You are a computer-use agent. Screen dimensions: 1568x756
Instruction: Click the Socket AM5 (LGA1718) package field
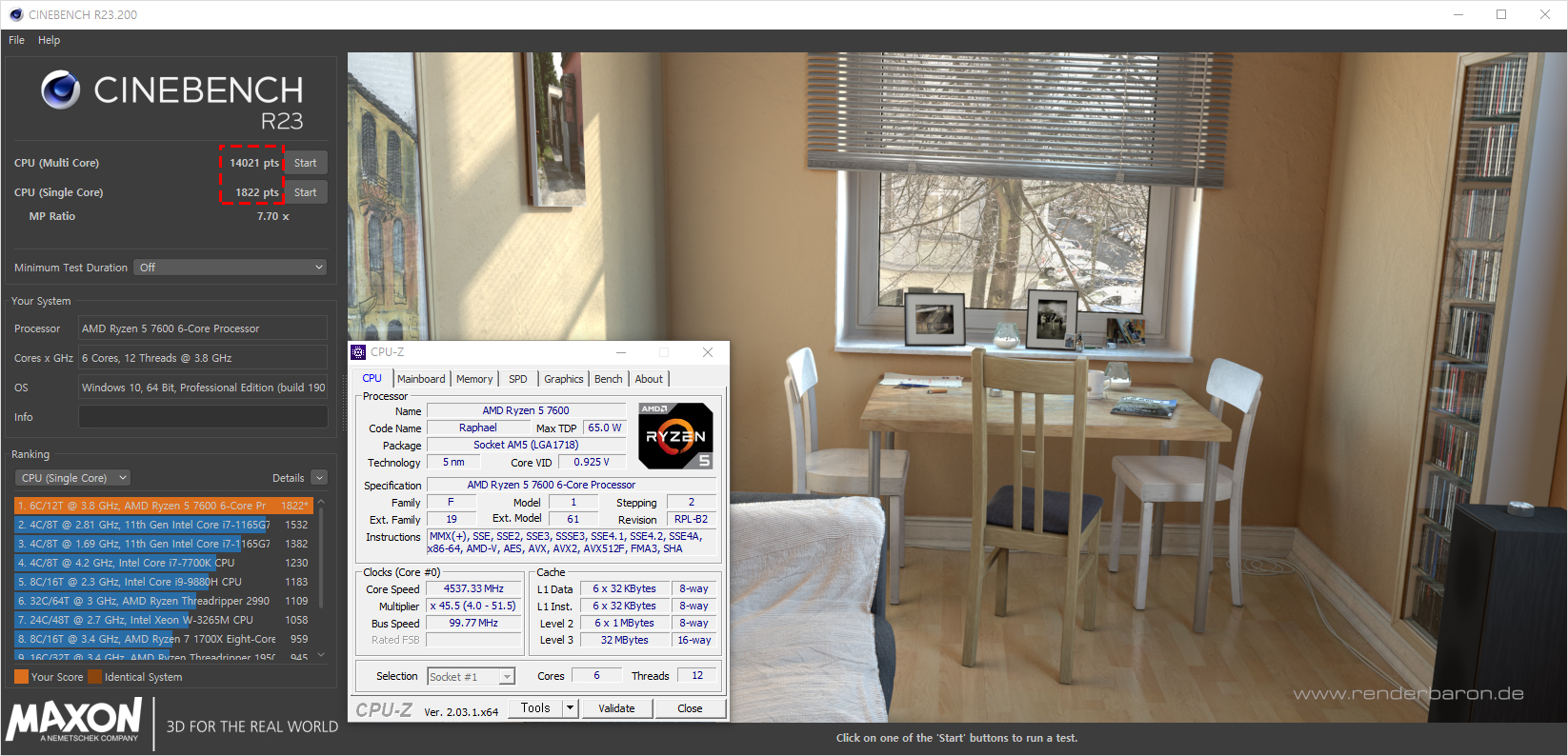point(526,445)
